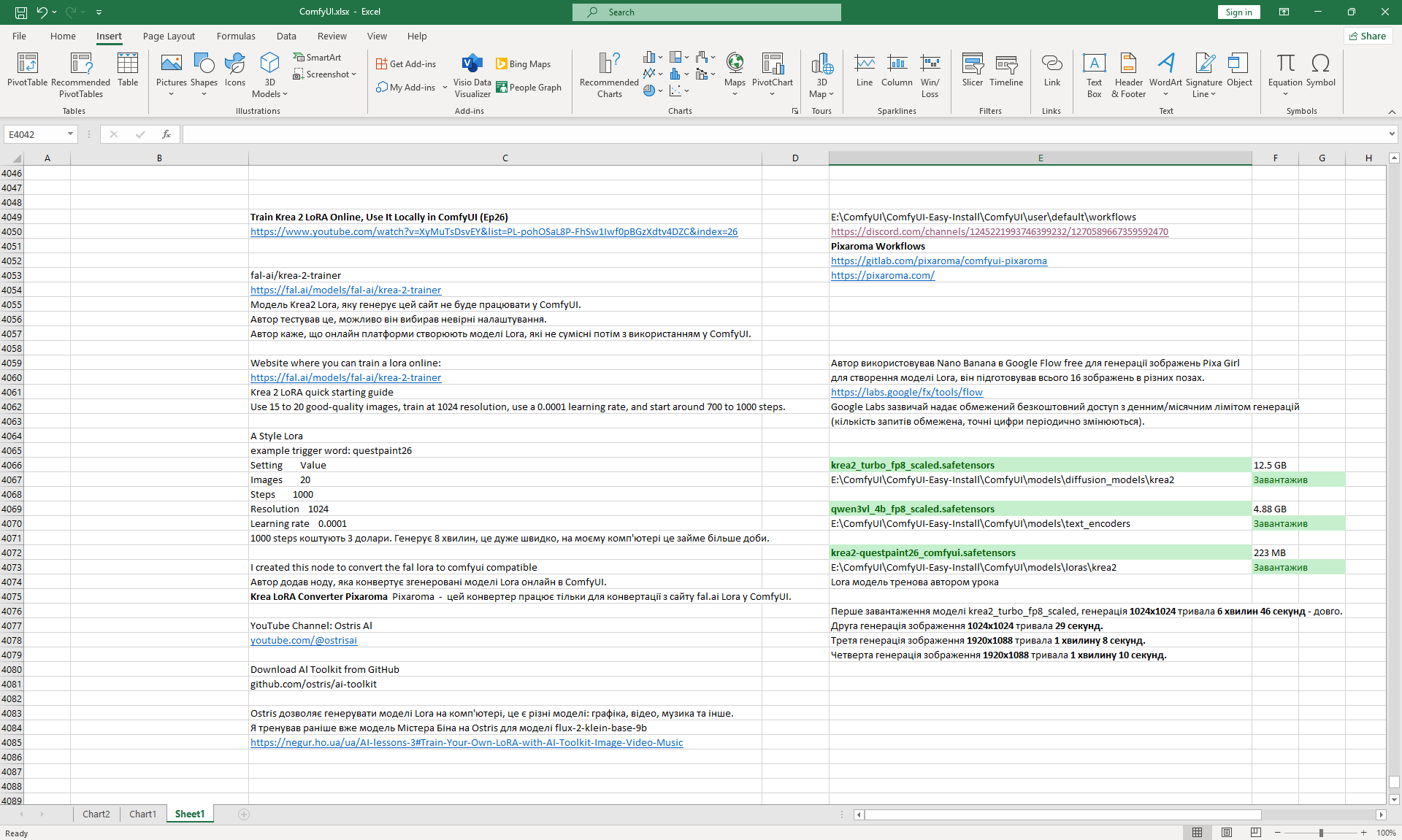The width and height of the screenshot is (1402, 840).
Task: Switch to Page Layout view
Action: pos(1227,833)
